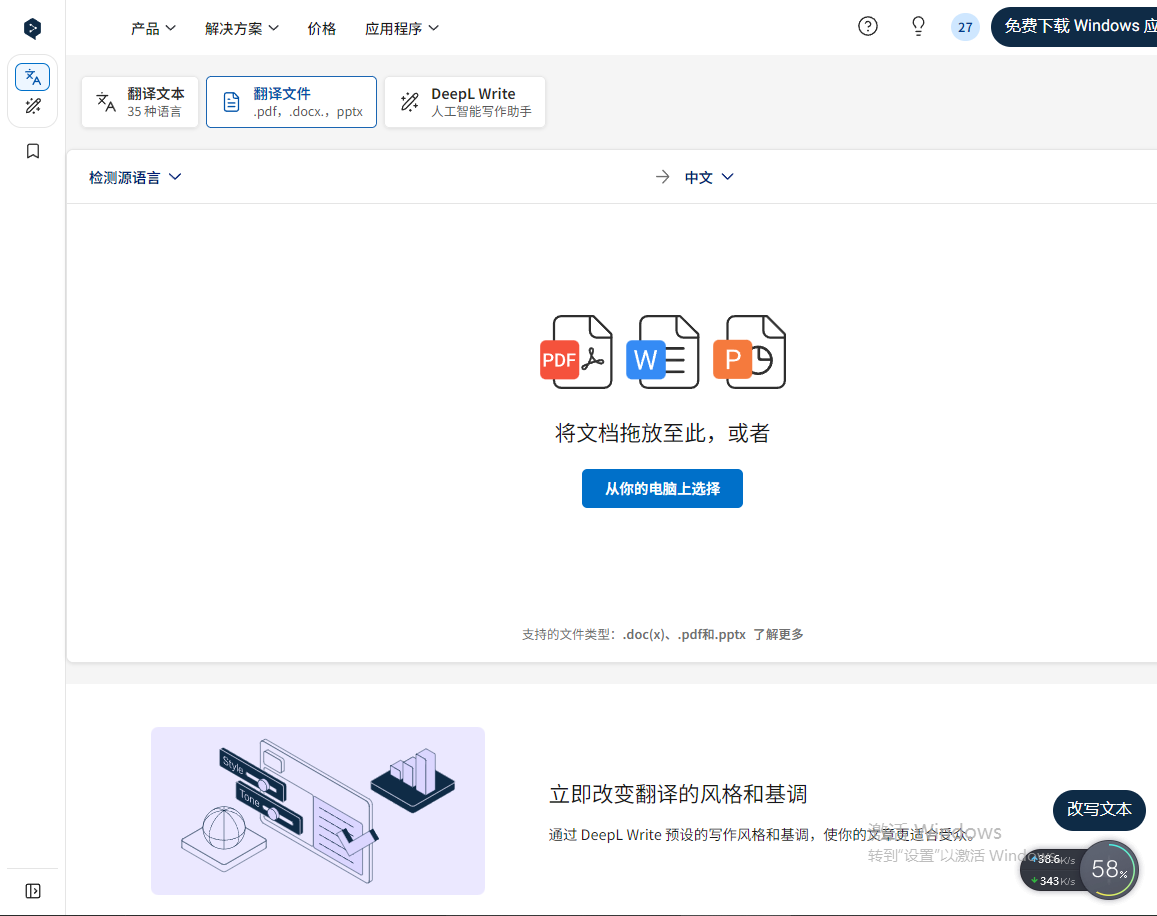This screenshot has height=916, width=1157.
Task: Open the 了解更多 link
Action: click(x=778, y=634)
